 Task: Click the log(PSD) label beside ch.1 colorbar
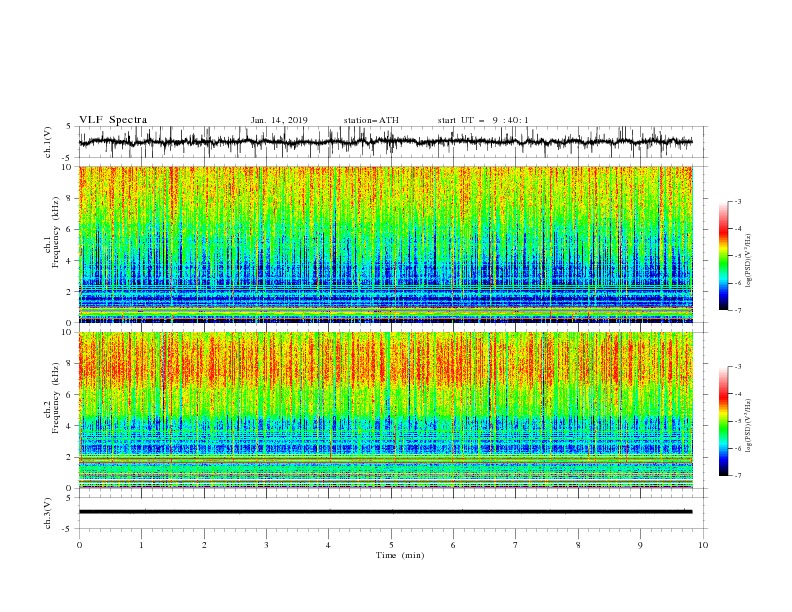pyautogui.click(x=748, y=261)
